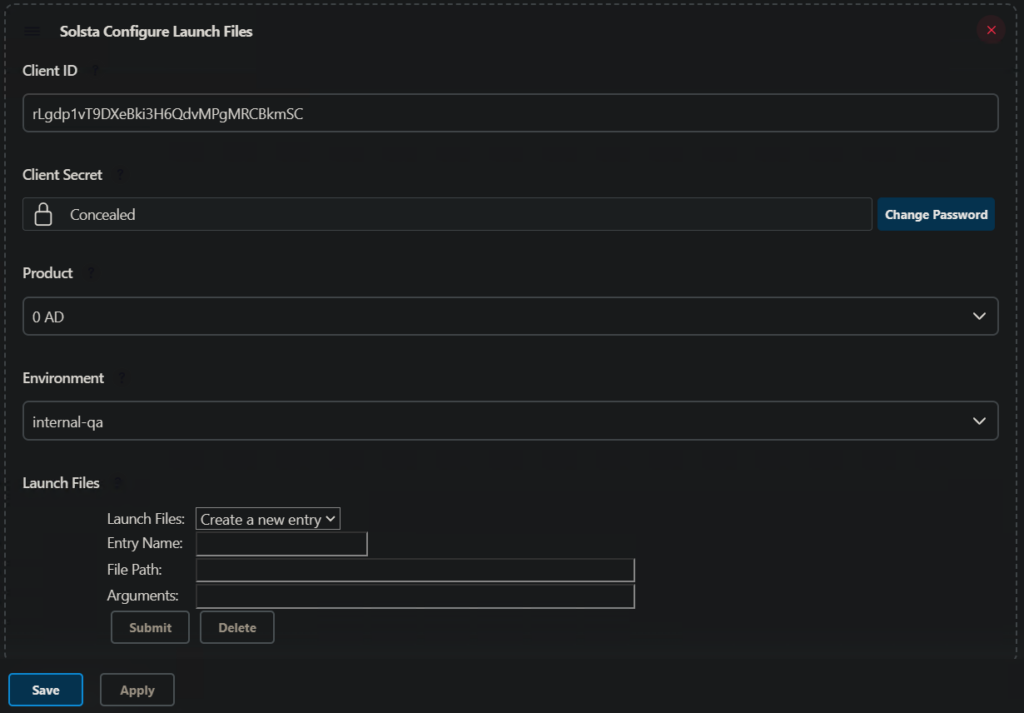Click the Submit button
Viewport: 1024px width, 713px height.
coord(150,627)
